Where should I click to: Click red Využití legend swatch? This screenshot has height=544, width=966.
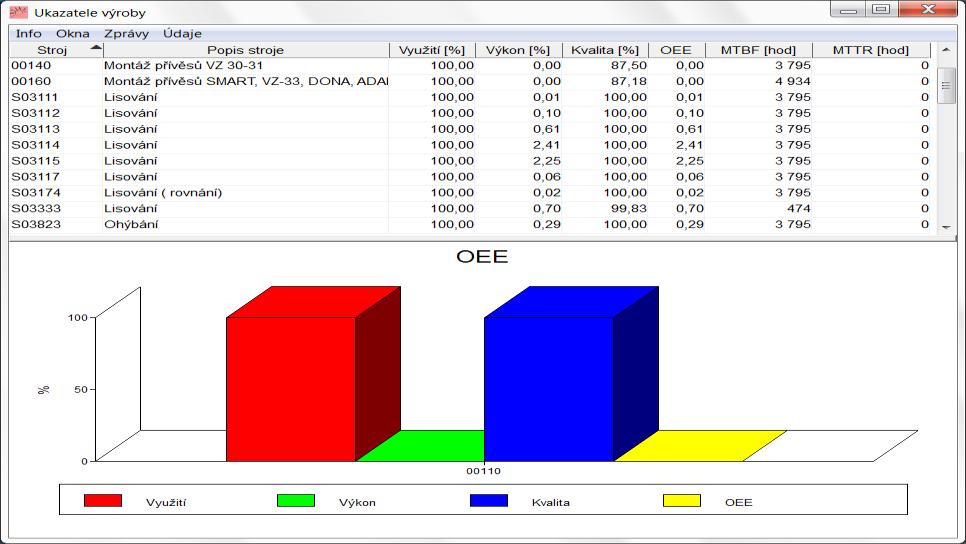tap(103, 500)
